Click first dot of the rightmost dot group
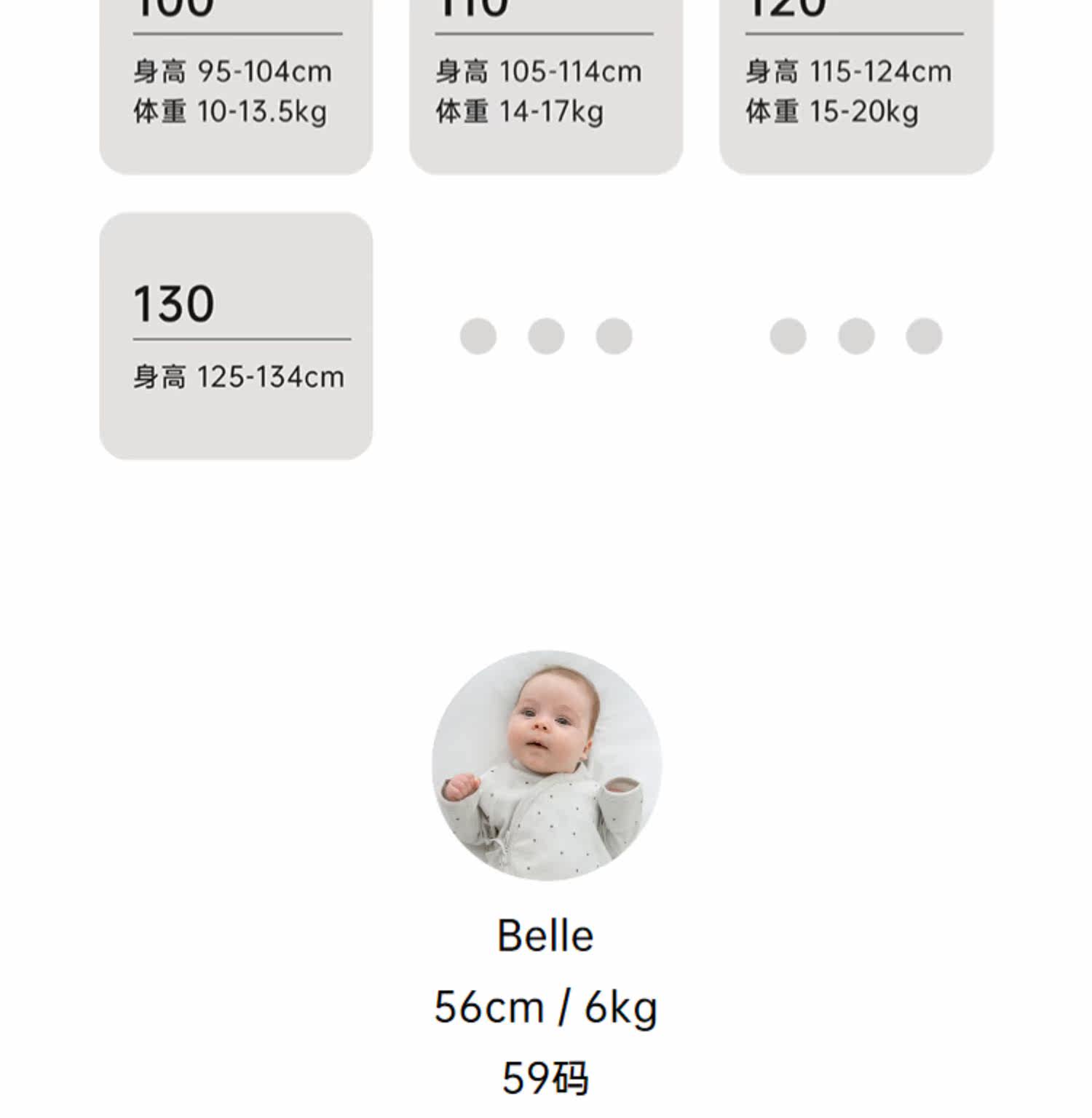 788,336
